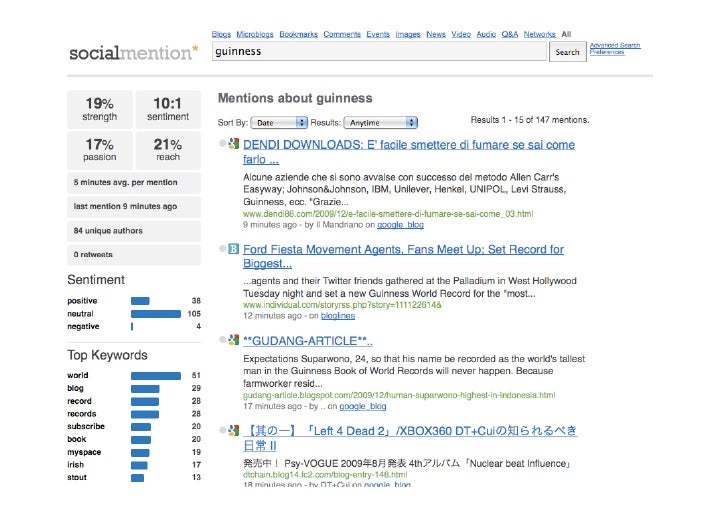This screenshot has height=514, width=728.
Task: Click the '5 minutes avg. per mention' box
Action: [x=134, y=182]
